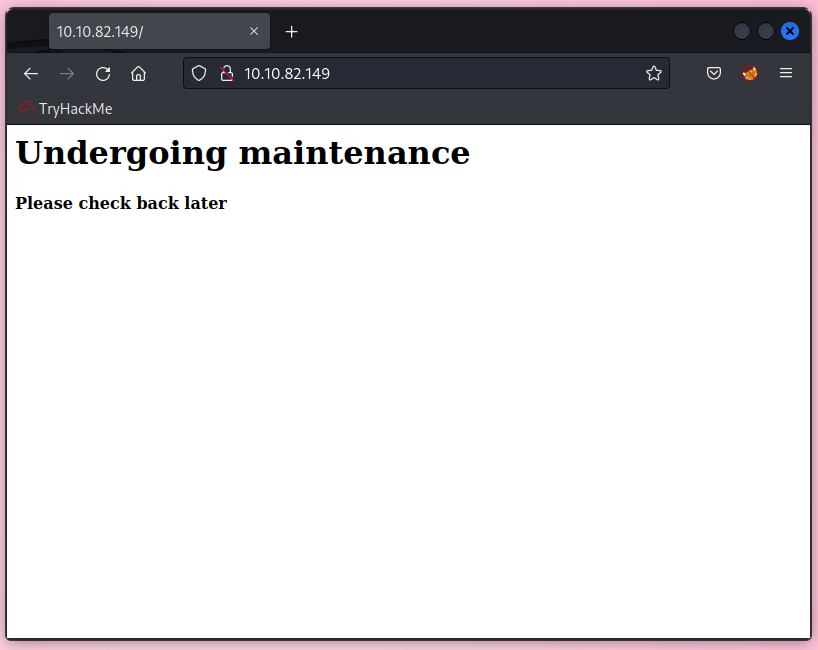This screenshot has width=818, height=650.
Task: Open tracking protection shield panel
Action: pyautogui.click(x=199, y=73)
